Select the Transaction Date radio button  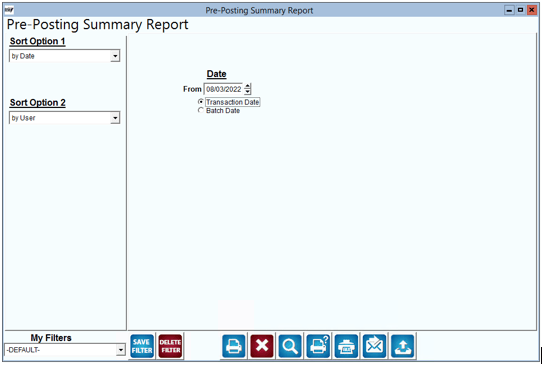coord(201,102)
